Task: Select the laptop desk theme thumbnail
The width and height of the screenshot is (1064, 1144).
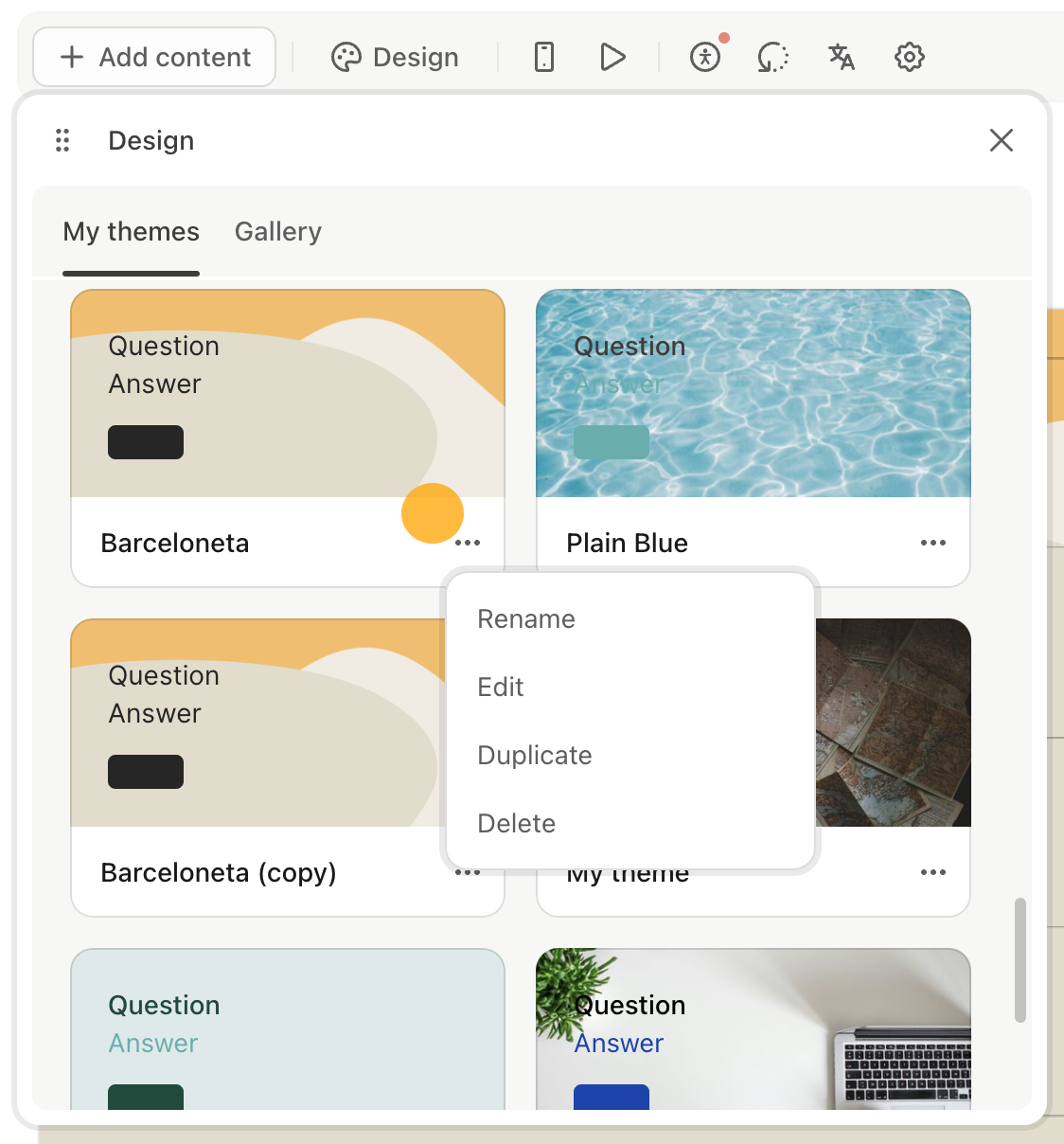Action: [x=754, y=1029]
